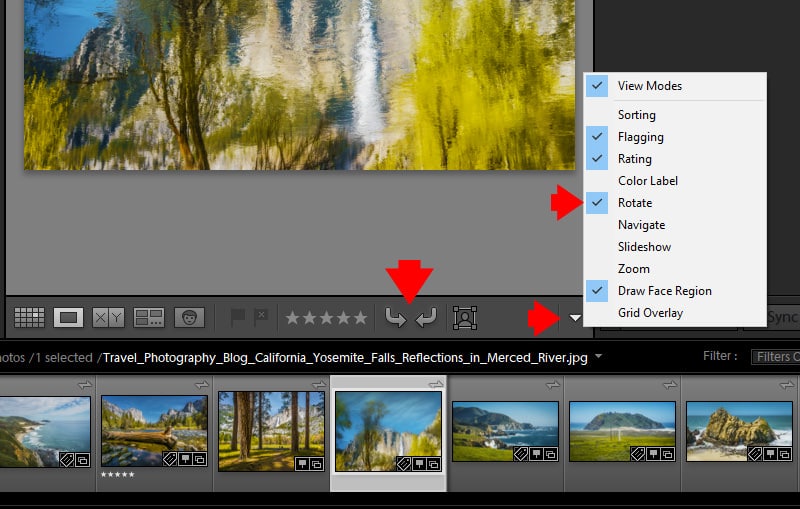Uncheck View Modes in toolbar menu
The height and width of the screenshot is (509, 800).
click(675, 86)
